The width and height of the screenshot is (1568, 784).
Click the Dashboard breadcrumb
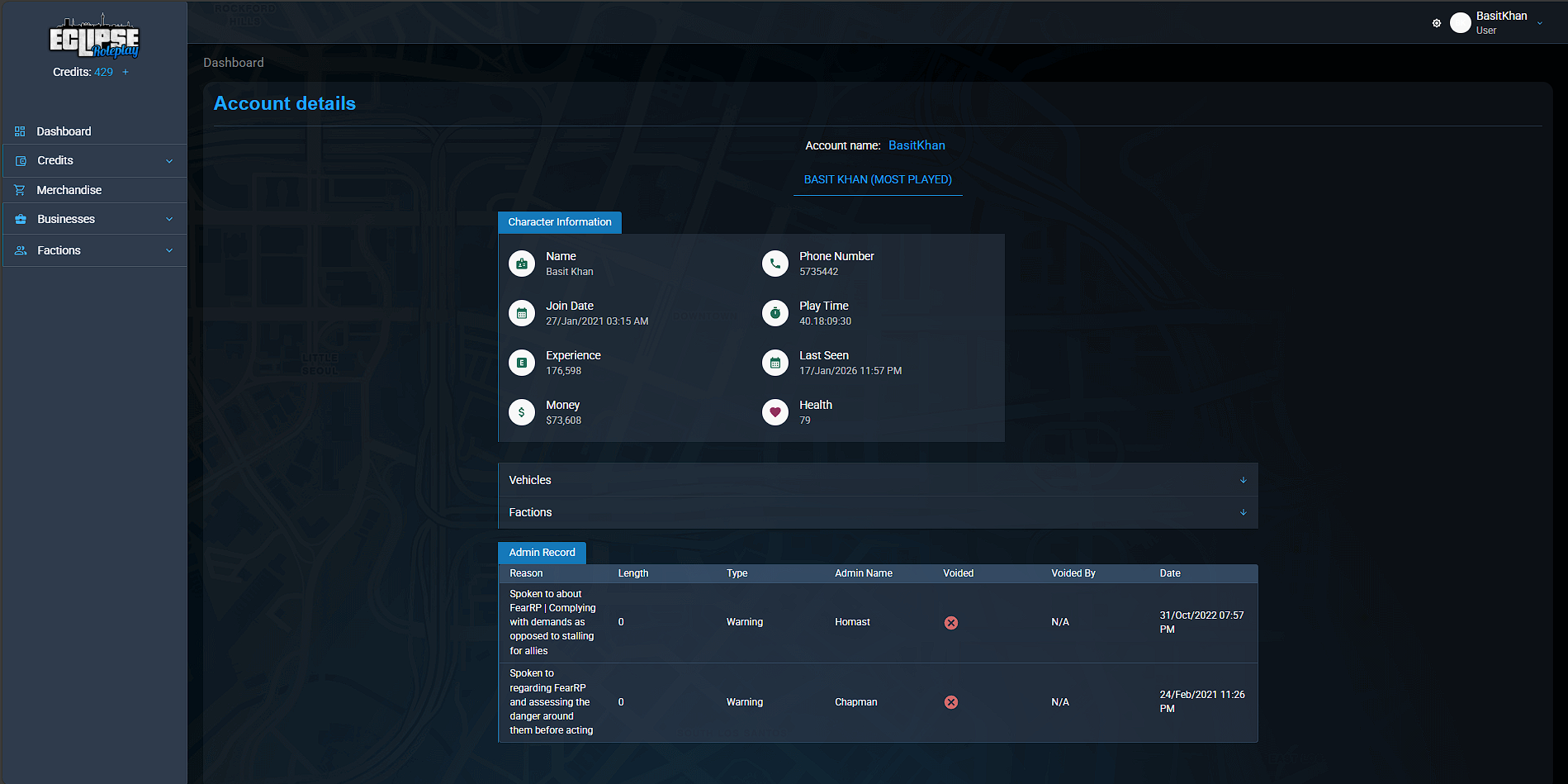234,63
